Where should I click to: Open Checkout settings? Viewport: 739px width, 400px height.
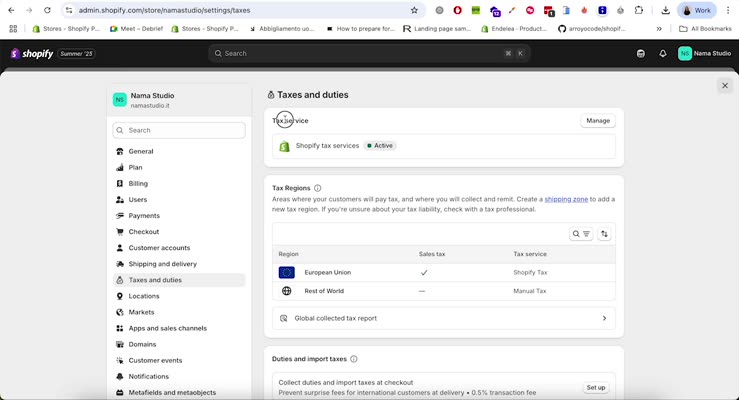coord(179,231)
